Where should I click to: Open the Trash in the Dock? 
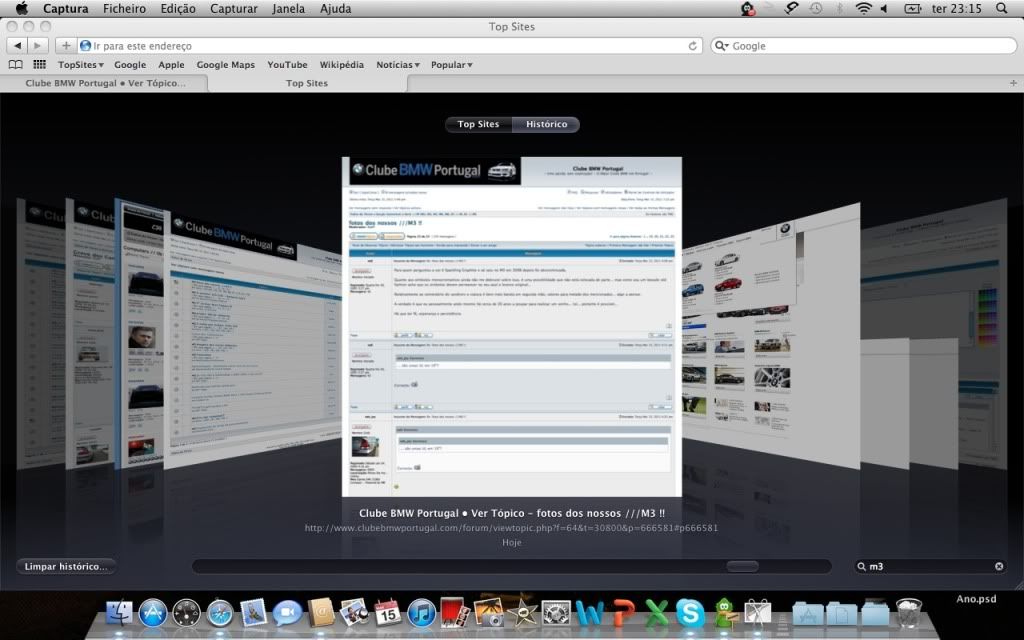tap(908, 613)
